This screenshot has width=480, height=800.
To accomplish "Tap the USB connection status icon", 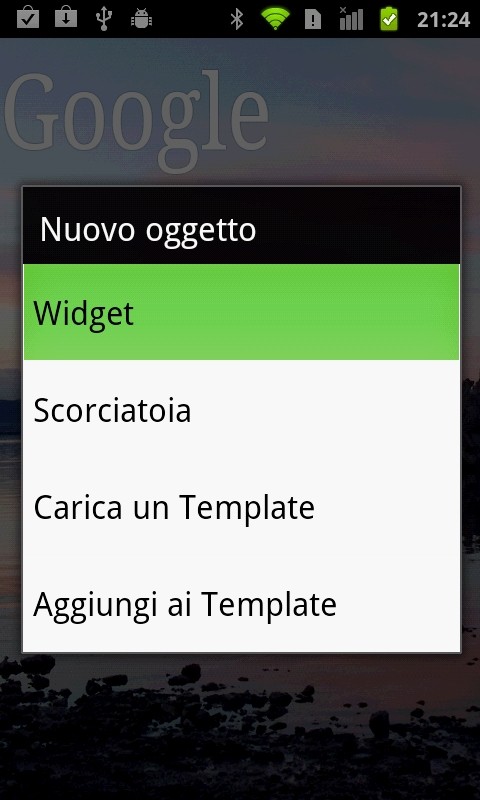I will pyautogui.click(x=104, y=19).
